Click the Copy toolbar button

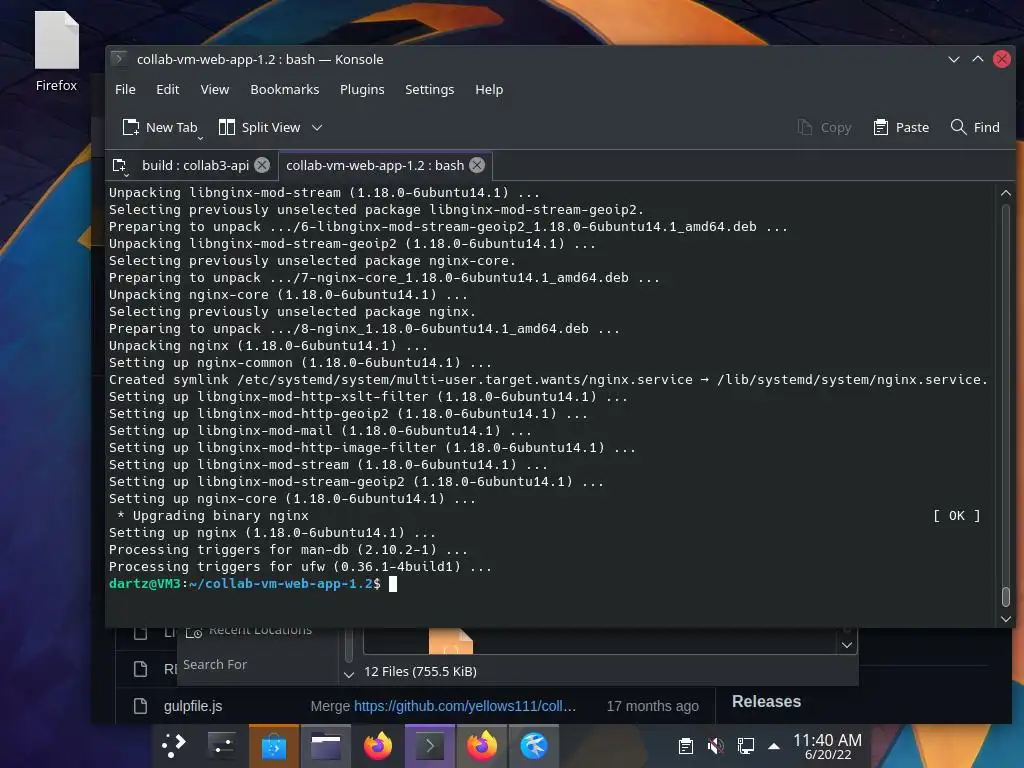coord(824,127)
